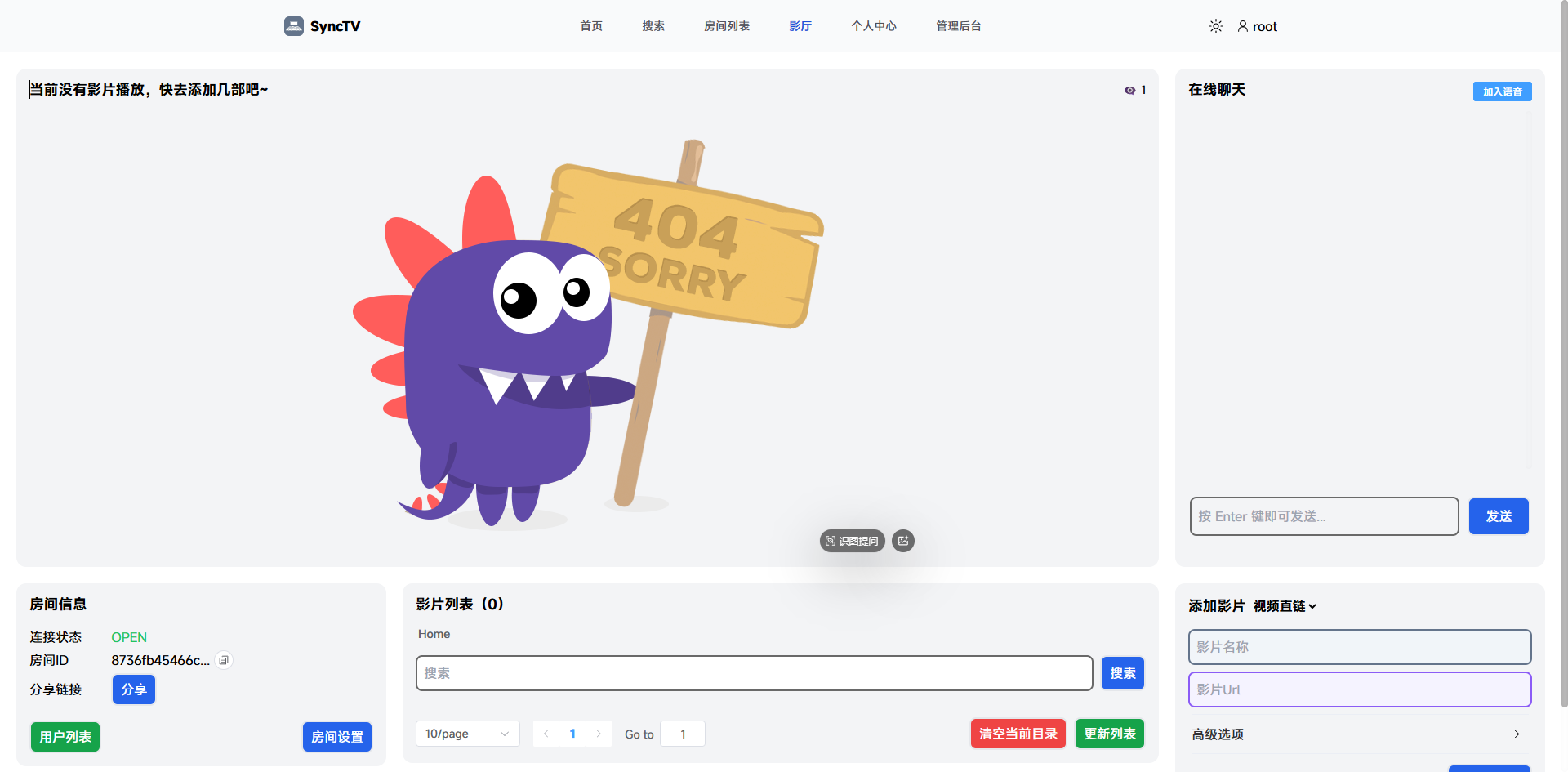Click the 发送 send button
This screenshot has width=1568, height=772.
(1499, 516)
